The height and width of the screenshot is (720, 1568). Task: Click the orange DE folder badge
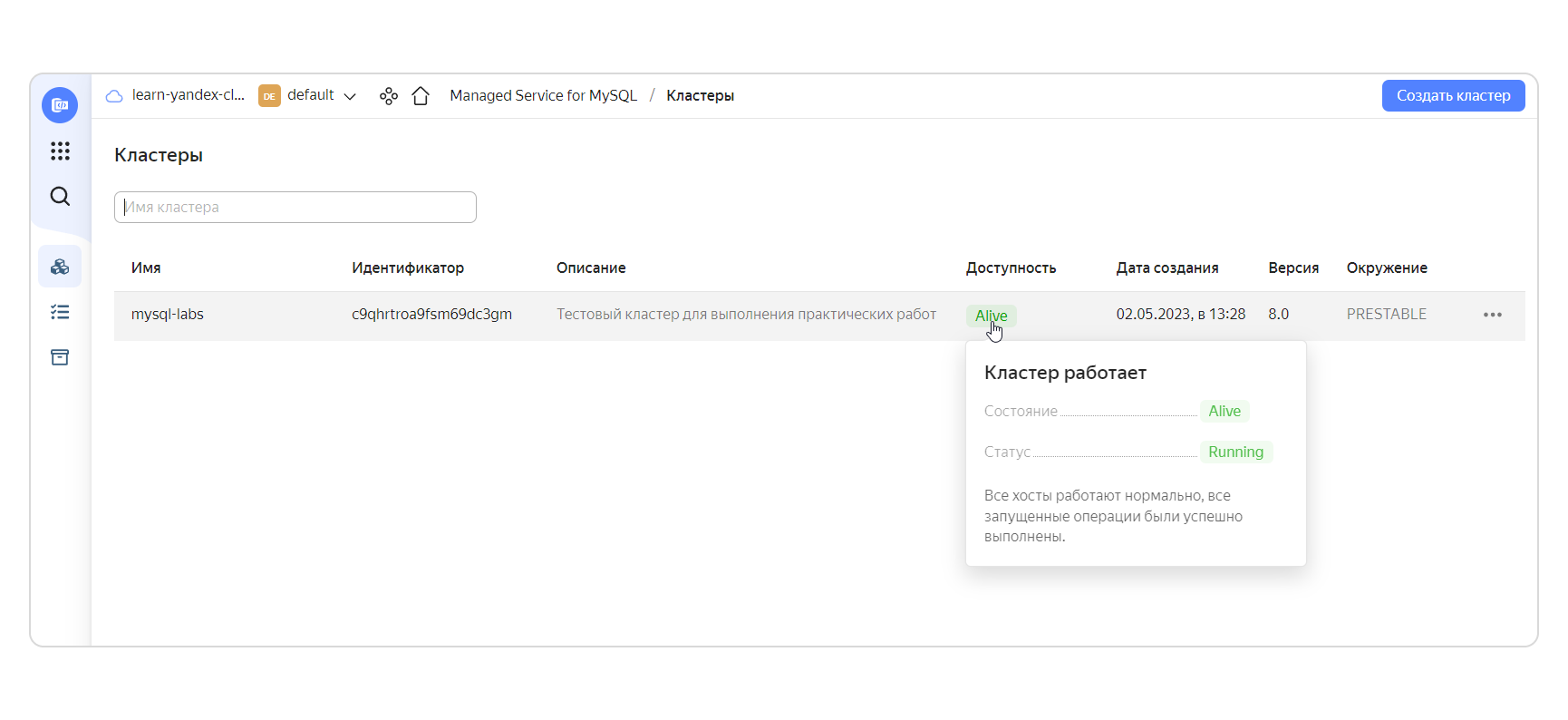pos(269,96)
